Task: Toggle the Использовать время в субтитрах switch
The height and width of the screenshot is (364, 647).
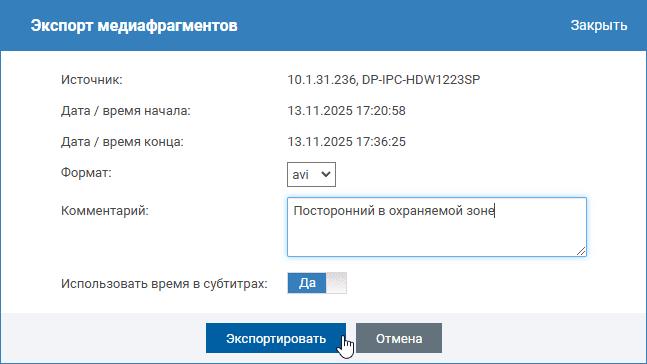Action: pos(317,283)
